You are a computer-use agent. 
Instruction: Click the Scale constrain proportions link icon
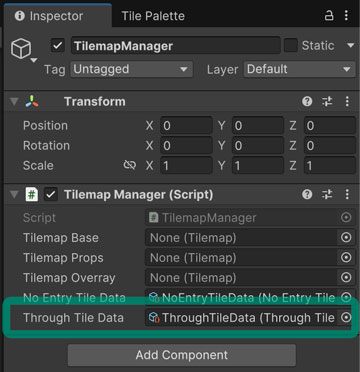click(129, 165)
